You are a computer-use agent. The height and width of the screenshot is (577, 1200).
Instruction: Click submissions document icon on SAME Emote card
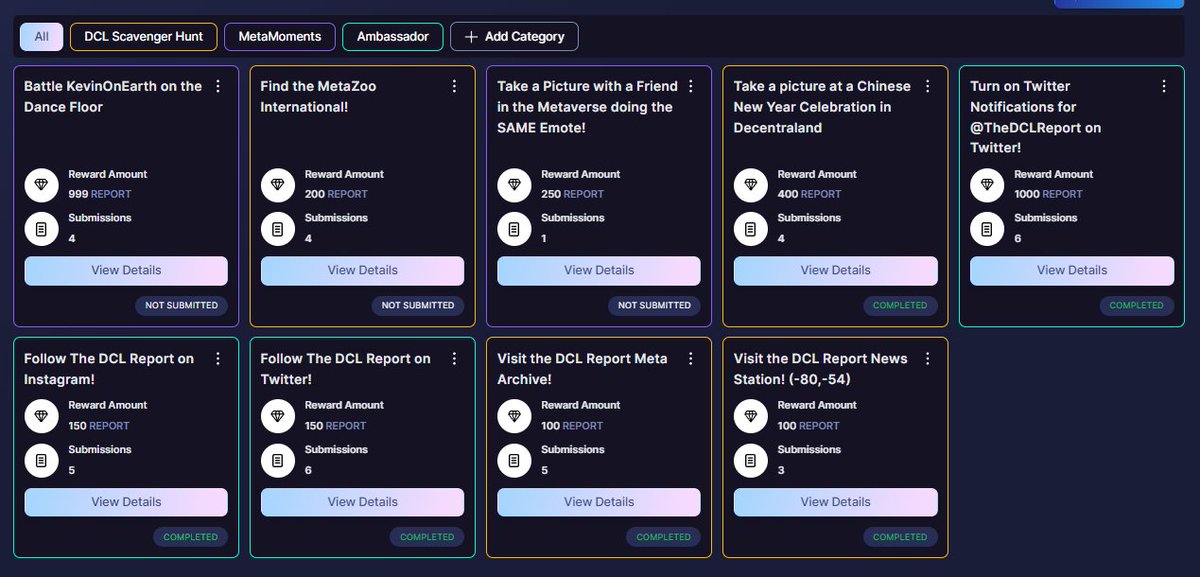coord(514,229)
